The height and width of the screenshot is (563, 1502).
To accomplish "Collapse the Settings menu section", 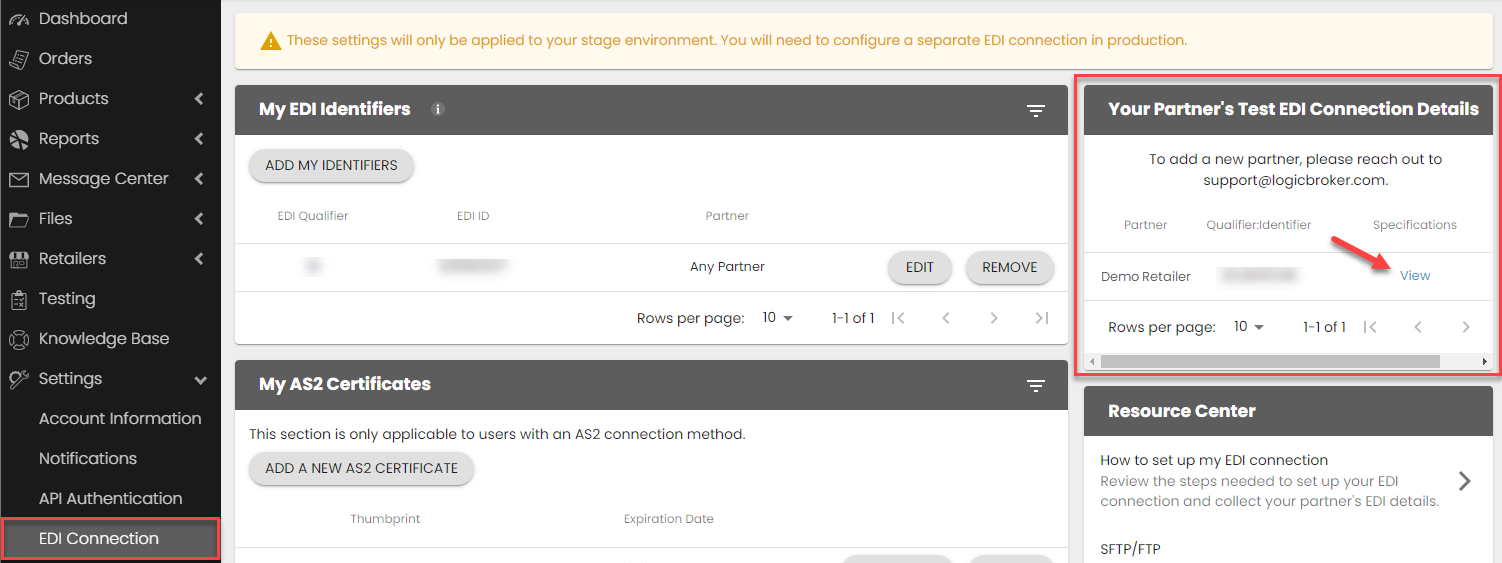I will coord(200,380).
